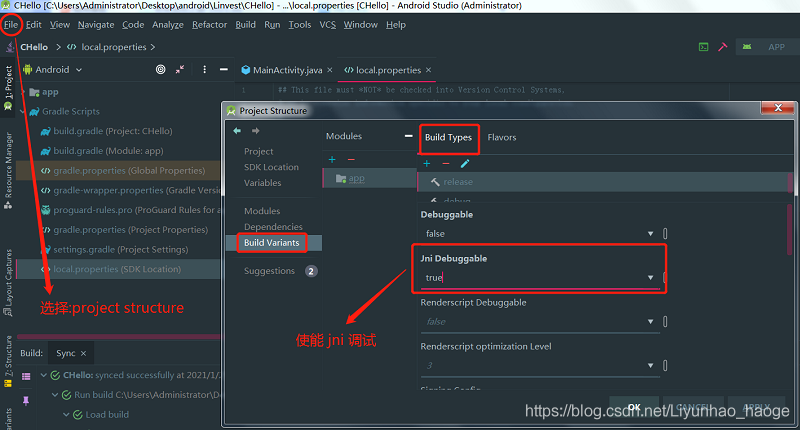The height and width of the screenshot is (430, 800).
Task: Open Project panel options three-dot menu
Action: point(205,69)
